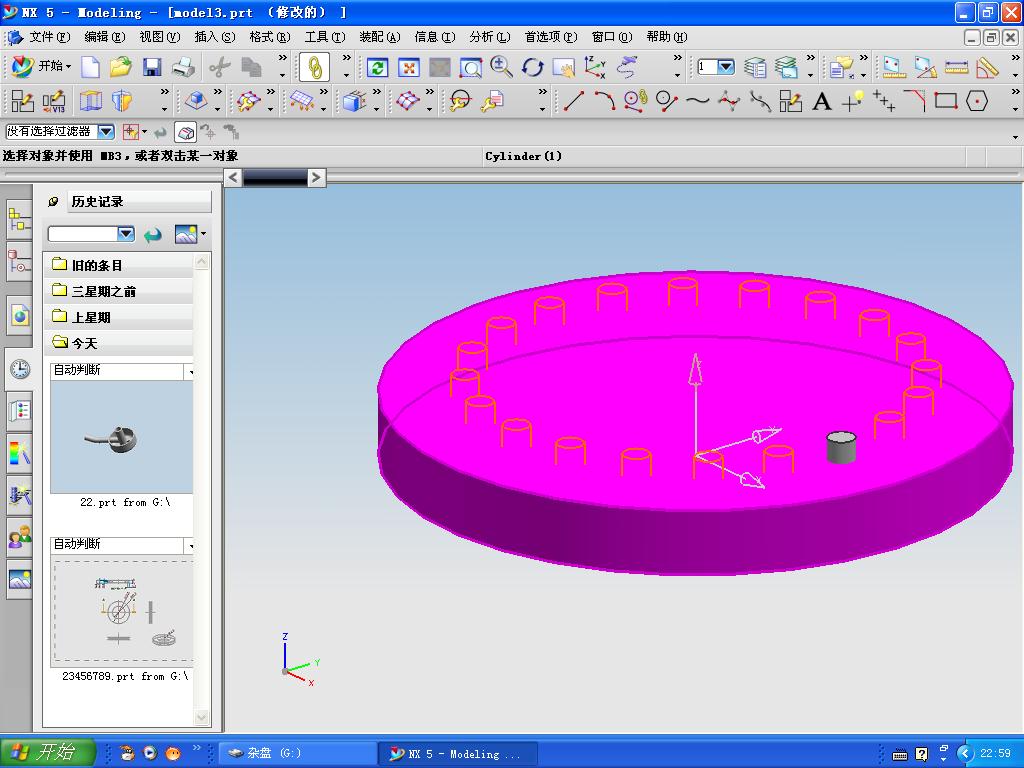
Task: Open the 帮助 menu
Action: (667, 37)
